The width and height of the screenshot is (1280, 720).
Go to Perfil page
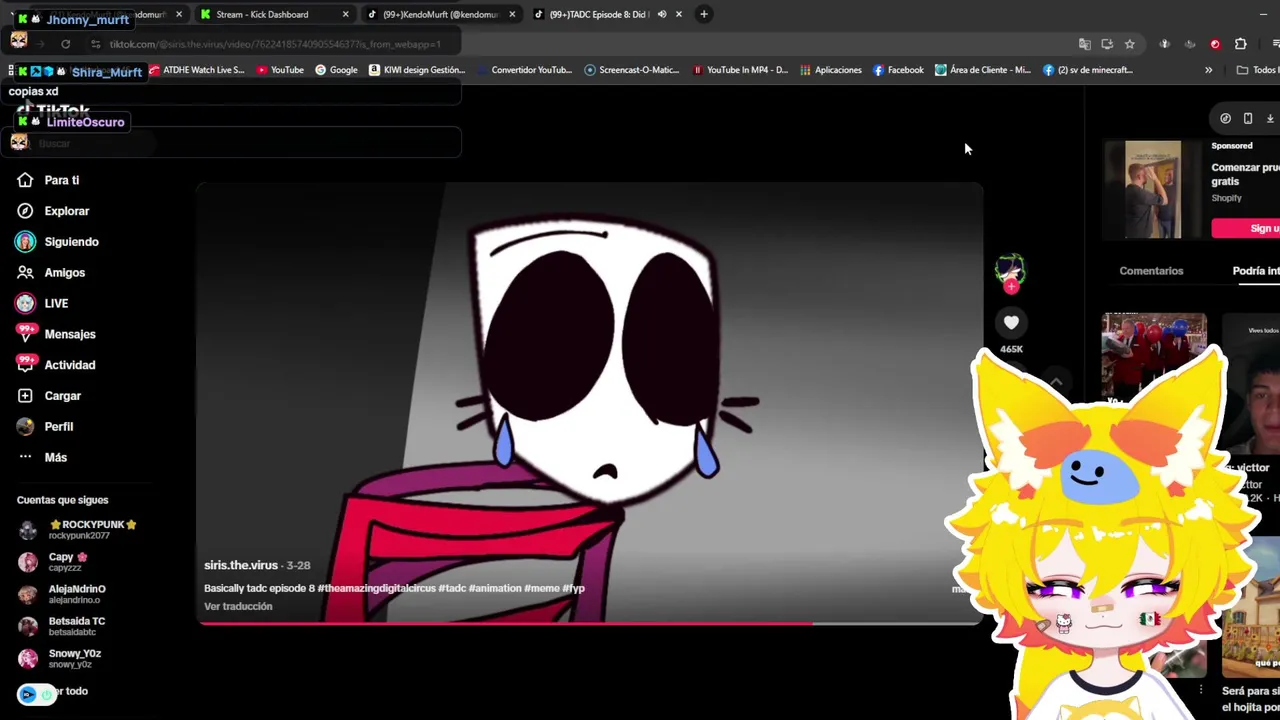[x=45, y=426]
